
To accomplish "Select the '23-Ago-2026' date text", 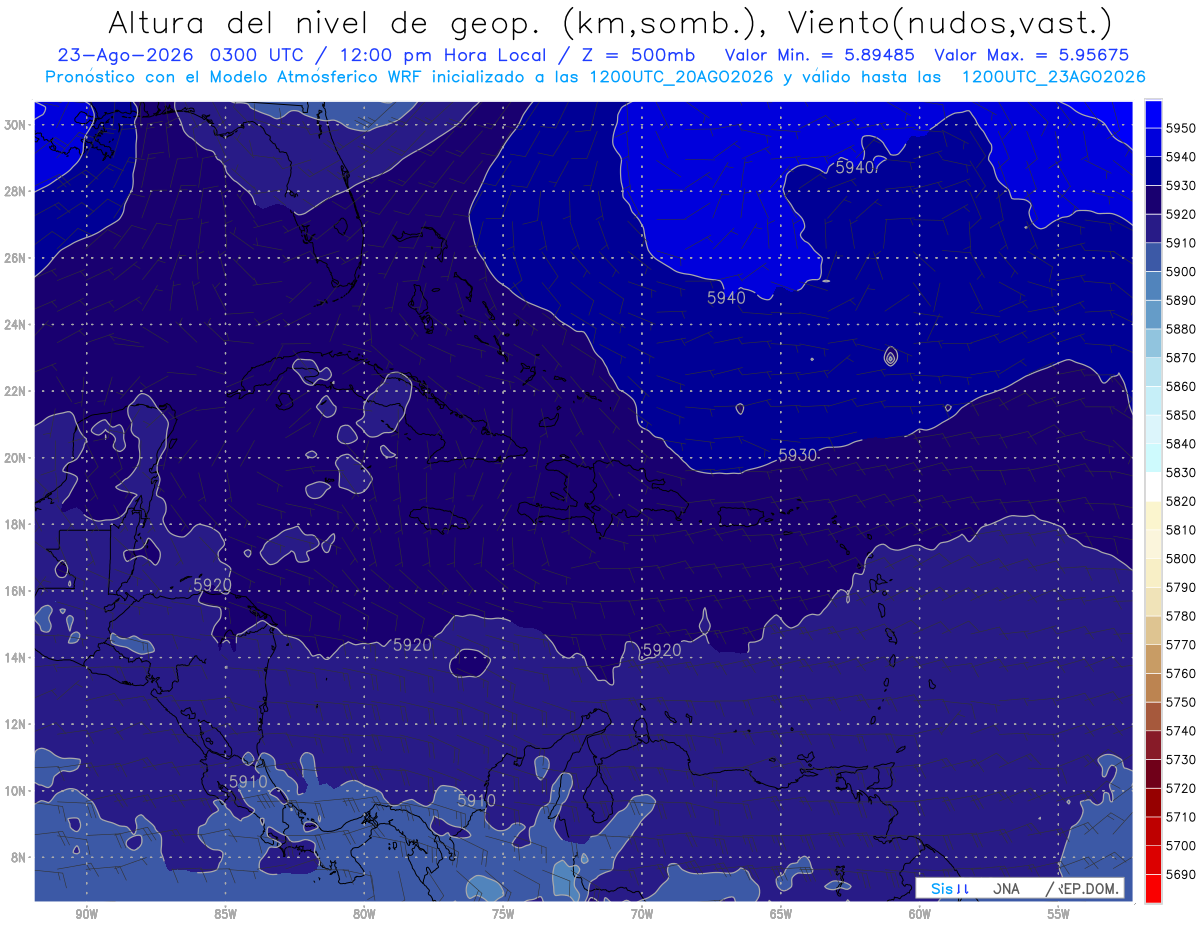I will click(x=126, y=55).
